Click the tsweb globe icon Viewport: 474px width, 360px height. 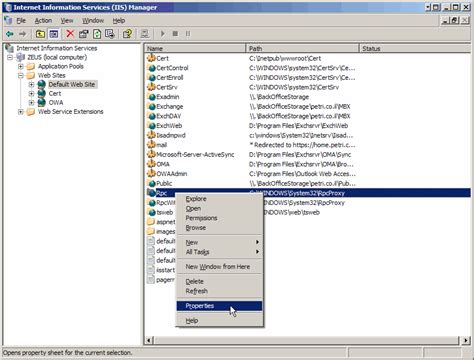tap(152, 212)
